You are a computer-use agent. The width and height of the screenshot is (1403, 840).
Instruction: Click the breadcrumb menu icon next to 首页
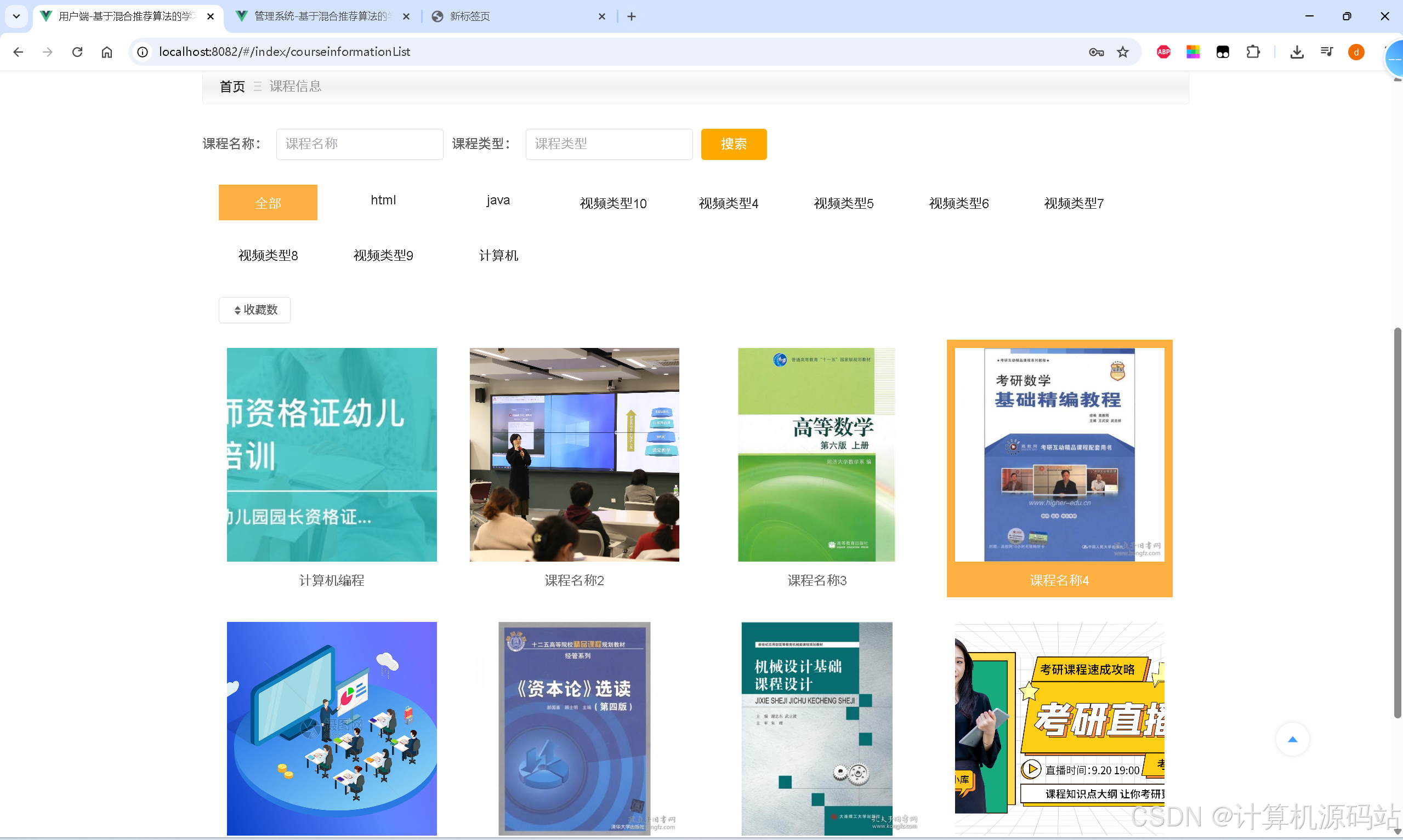pyautogui.click(x=258, y=86)
